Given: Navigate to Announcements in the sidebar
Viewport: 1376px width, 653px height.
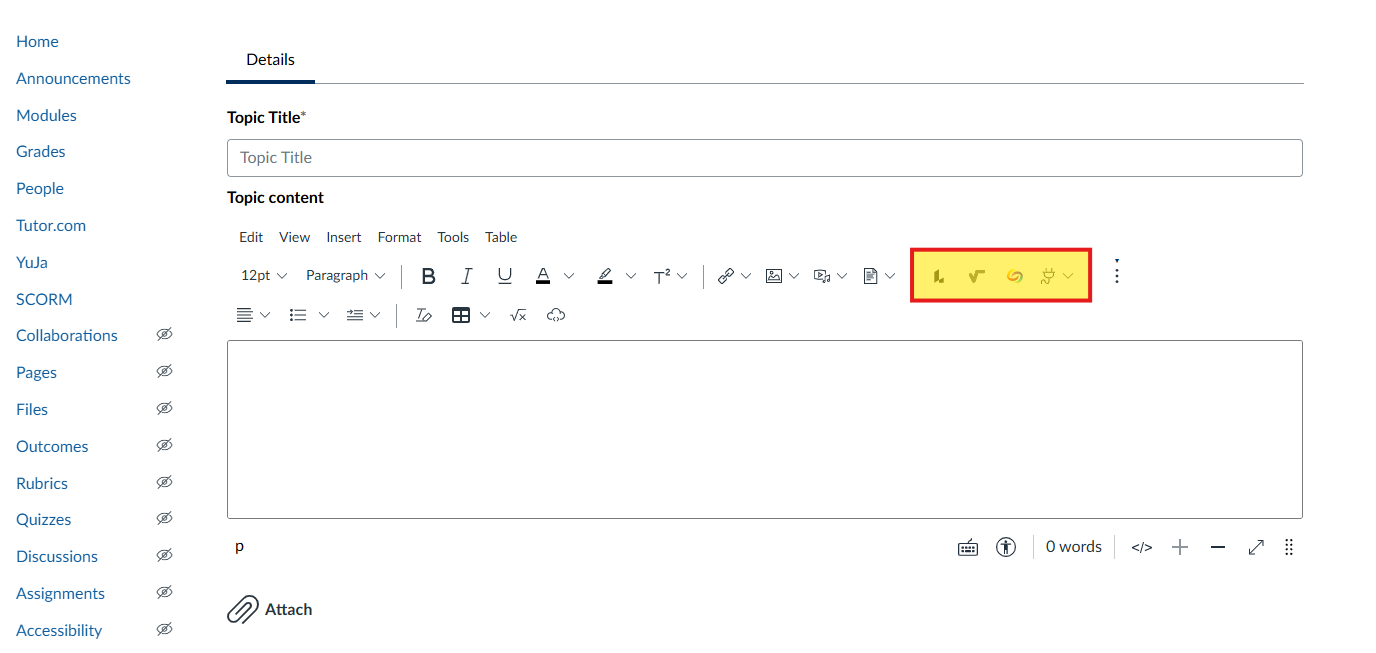Looking at the screenshot, I should point(73,78).
